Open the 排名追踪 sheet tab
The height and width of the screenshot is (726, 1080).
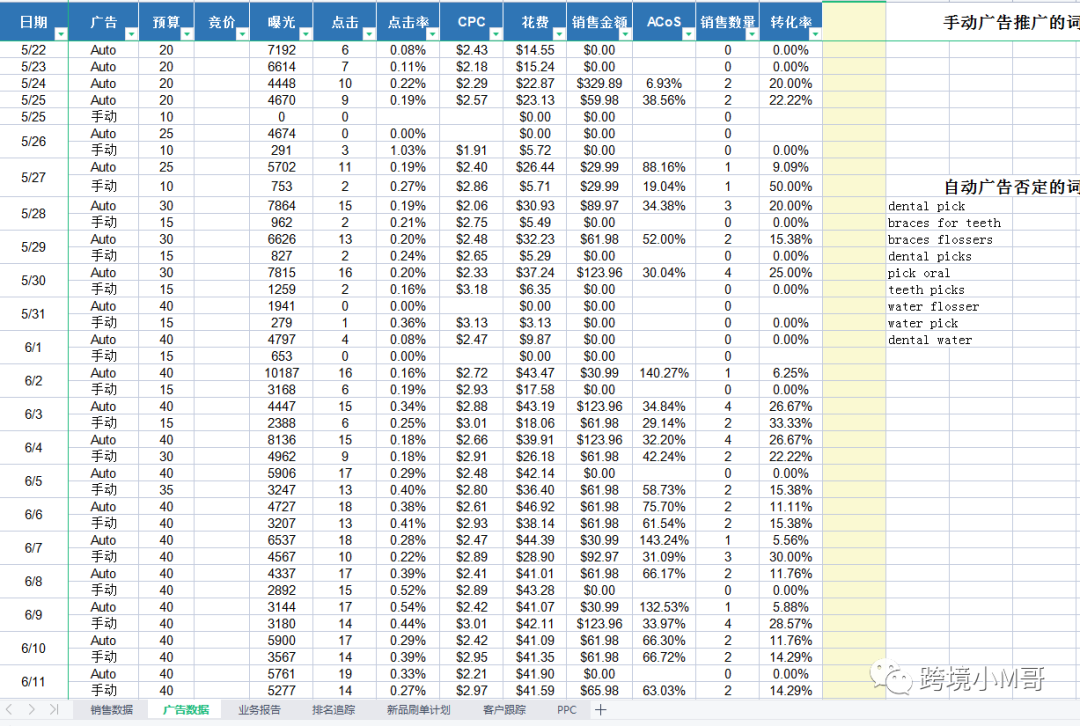coord(333,710)
